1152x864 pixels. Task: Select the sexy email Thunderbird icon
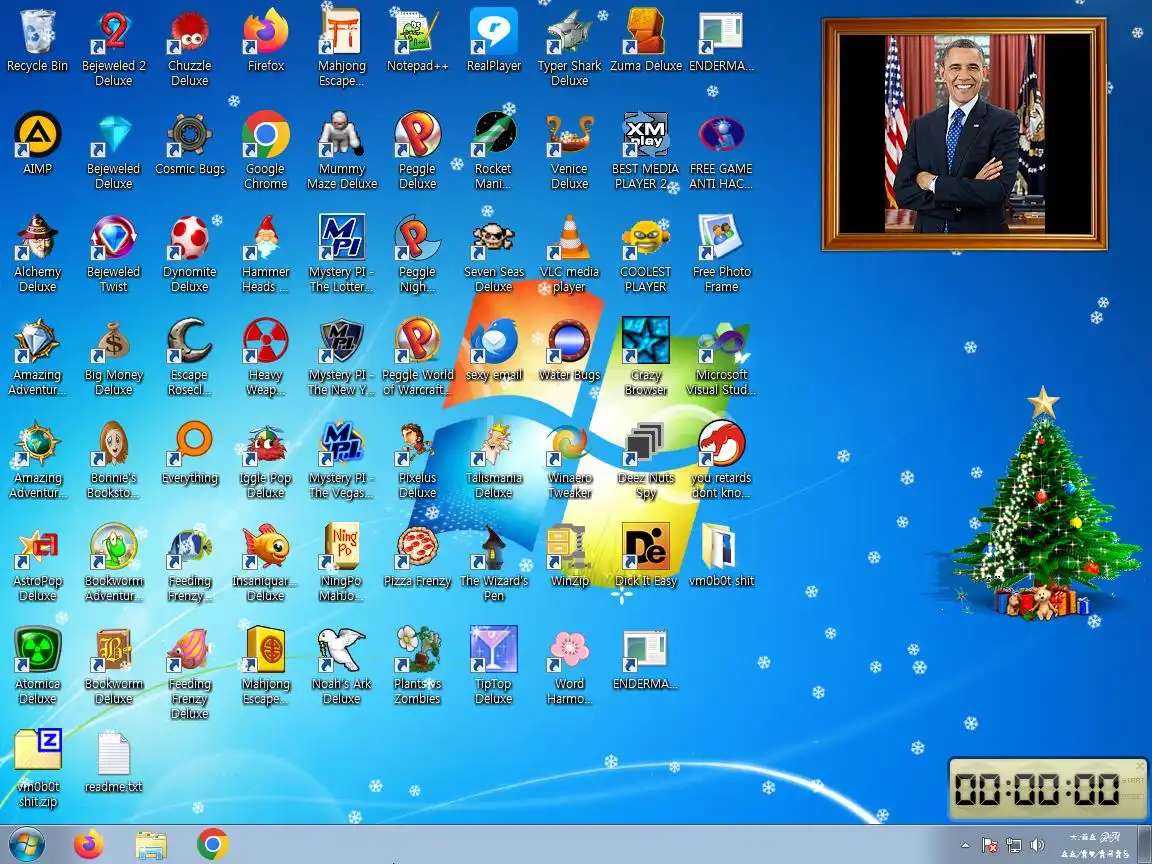coord(494,349)
